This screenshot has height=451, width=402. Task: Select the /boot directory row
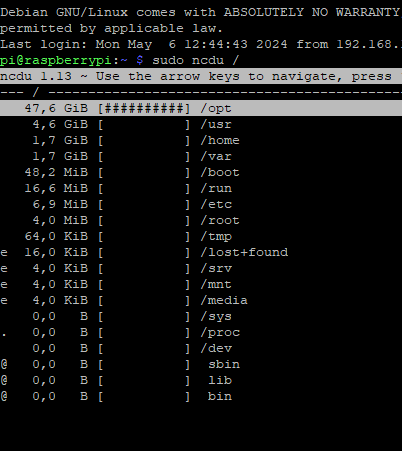tap(201, 172)
